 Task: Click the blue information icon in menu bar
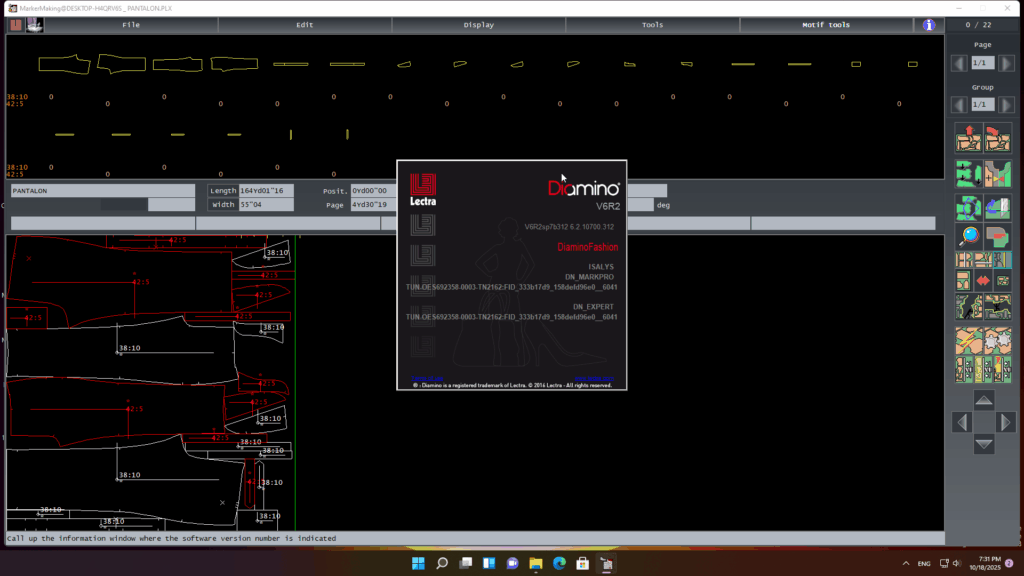pos(929,25)
